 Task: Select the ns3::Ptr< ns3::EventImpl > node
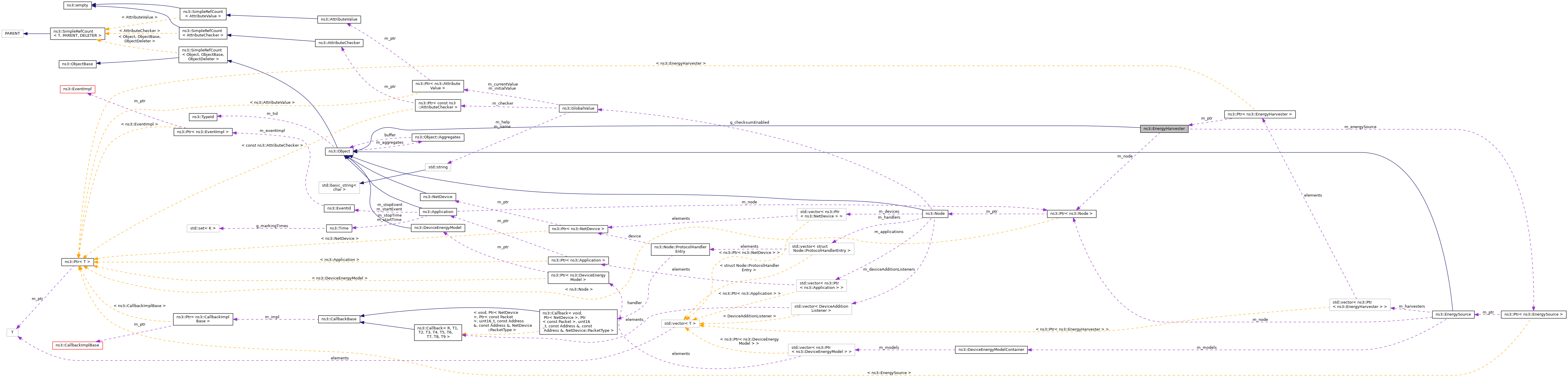coord(203,132)
